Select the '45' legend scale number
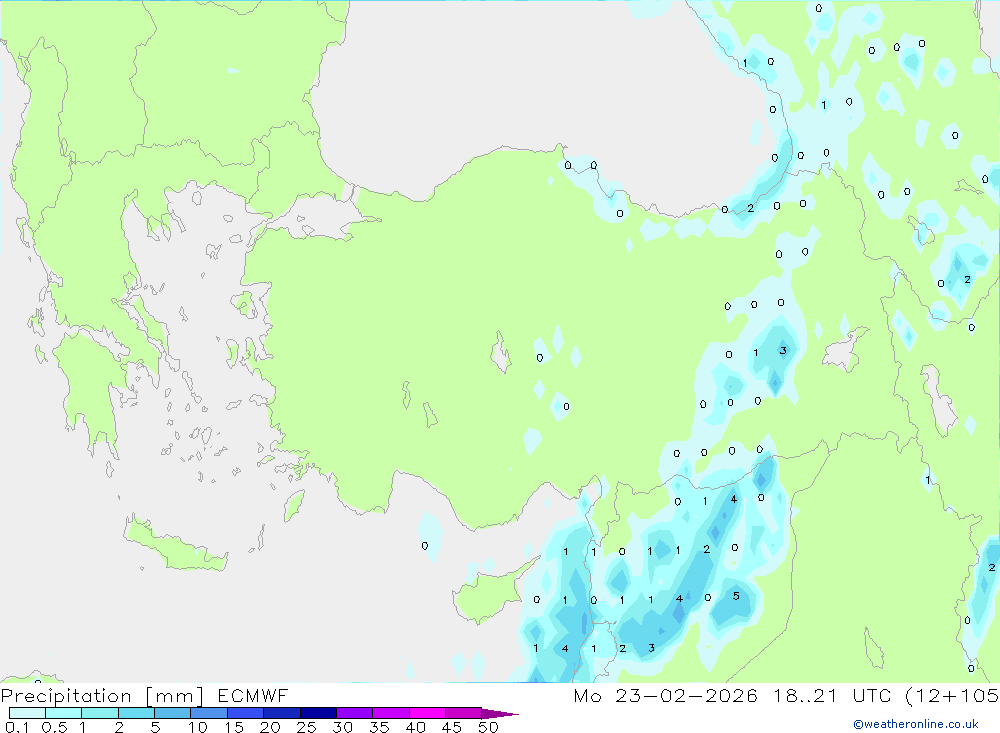 coord(452,727)
